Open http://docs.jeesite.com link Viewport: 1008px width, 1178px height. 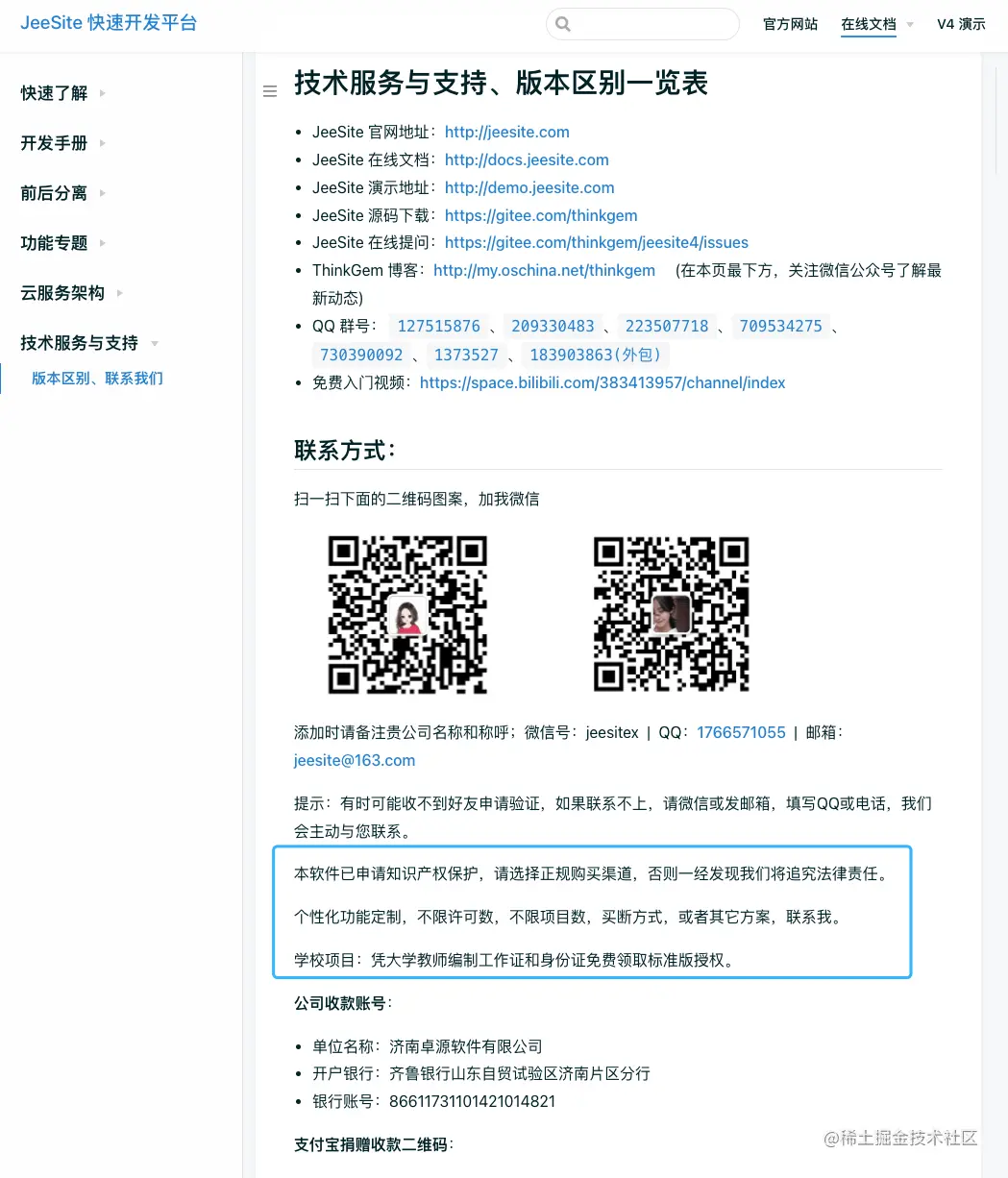(527, 160)
